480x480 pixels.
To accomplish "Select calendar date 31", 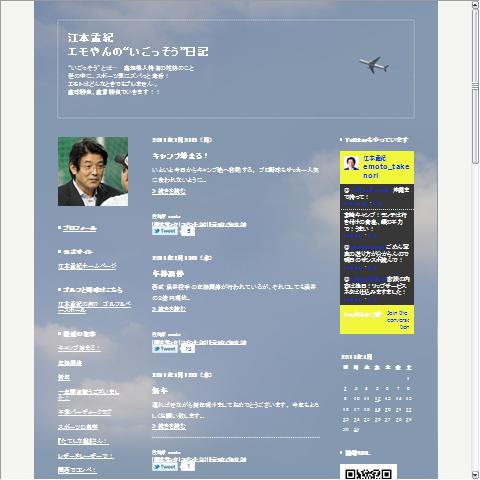I will pyautogui.click(x=356, y=430).
